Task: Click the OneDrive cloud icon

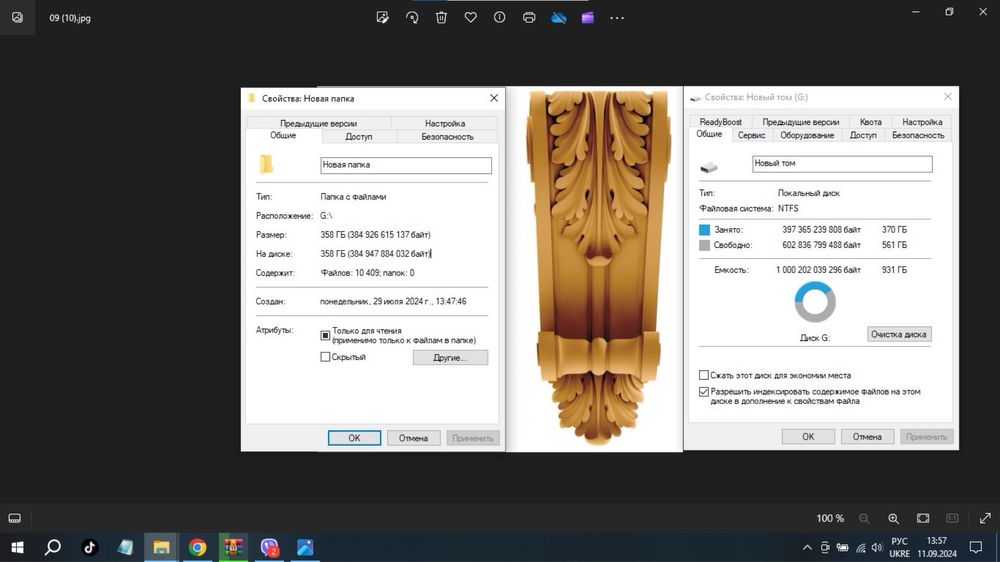Action: tap(559, 17)
